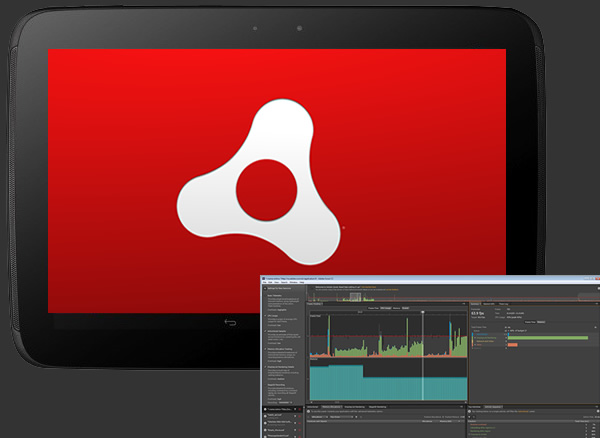Toggle the ActionScript Sampler checkbox

pos(265,331)
